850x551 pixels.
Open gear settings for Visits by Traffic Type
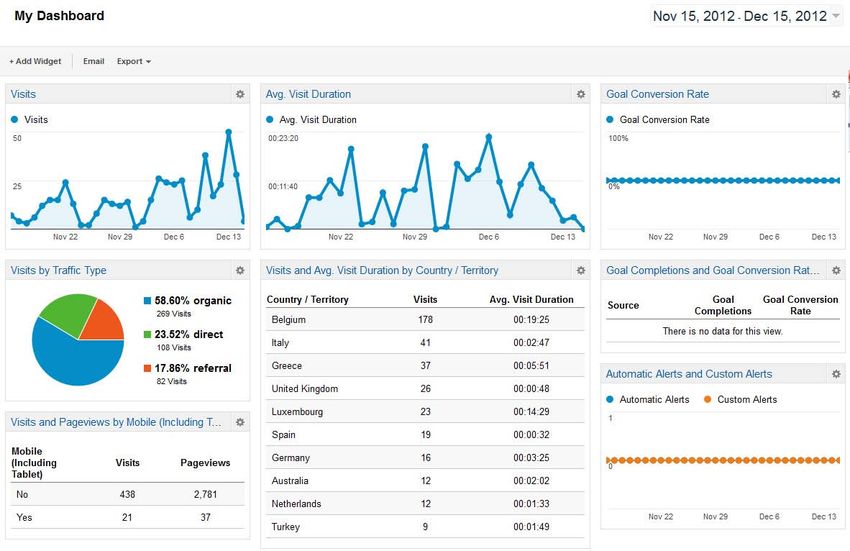pos(240,270)
